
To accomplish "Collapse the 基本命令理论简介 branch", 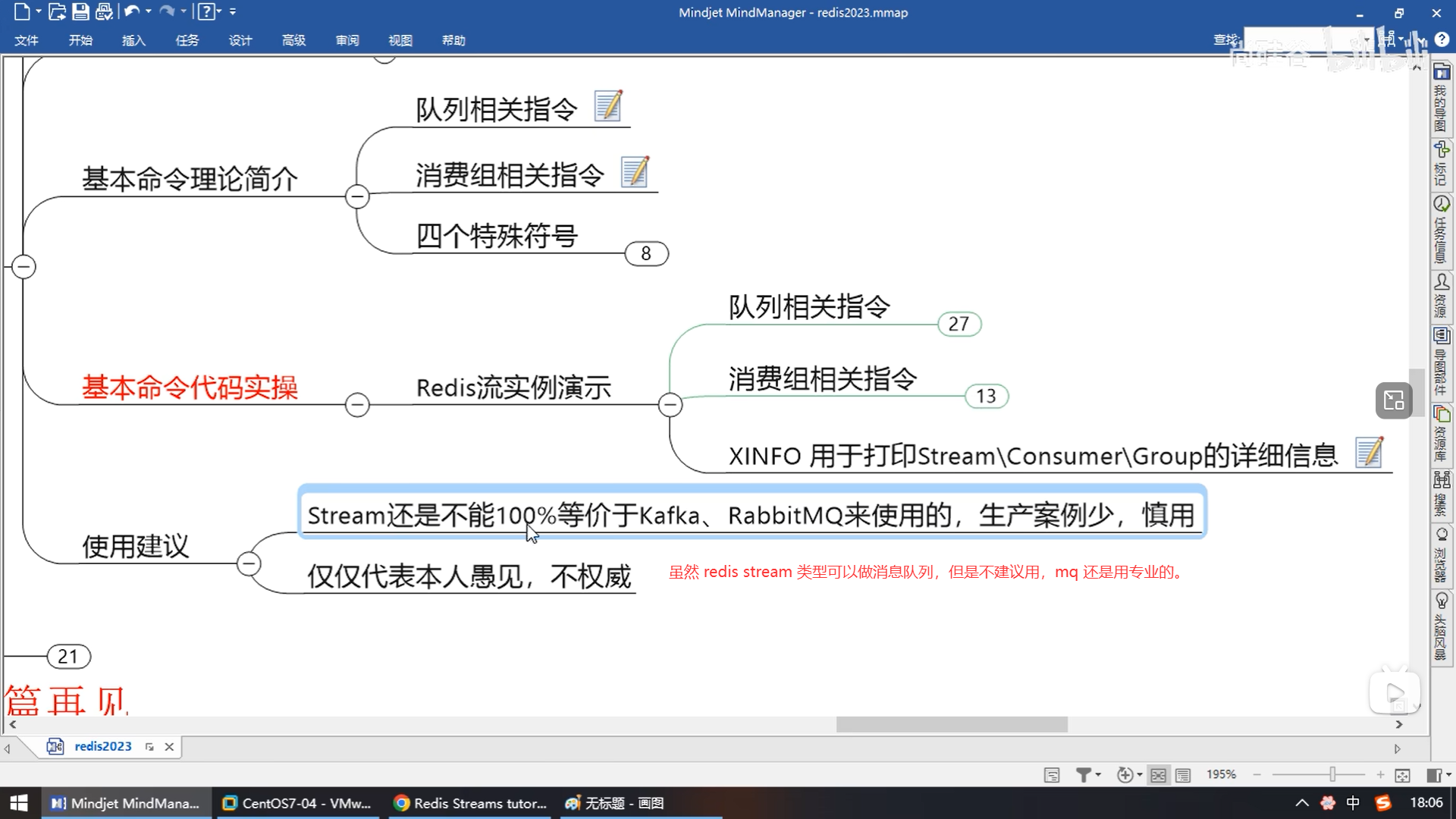I will 357,196.
